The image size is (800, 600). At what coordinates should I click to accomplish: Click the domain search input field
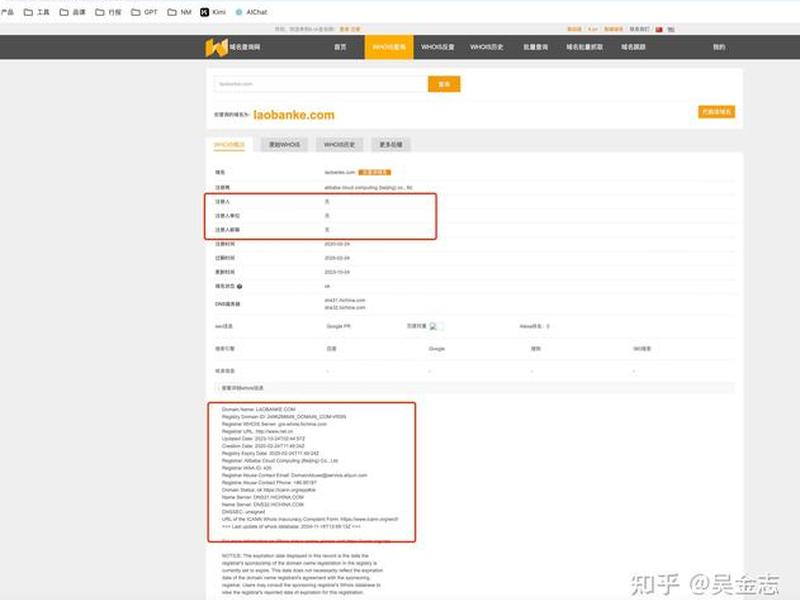(x=320, y=84)
